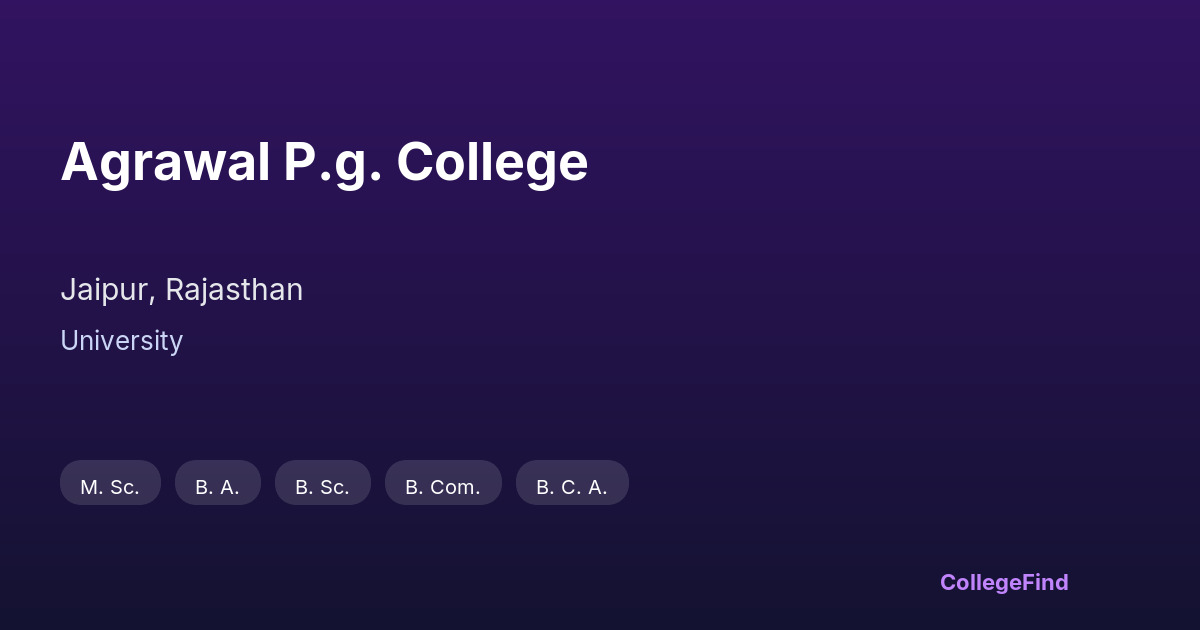Pick the B. C. A. course chip
This screenshot has height=630, width=1200.
(571, 484)
